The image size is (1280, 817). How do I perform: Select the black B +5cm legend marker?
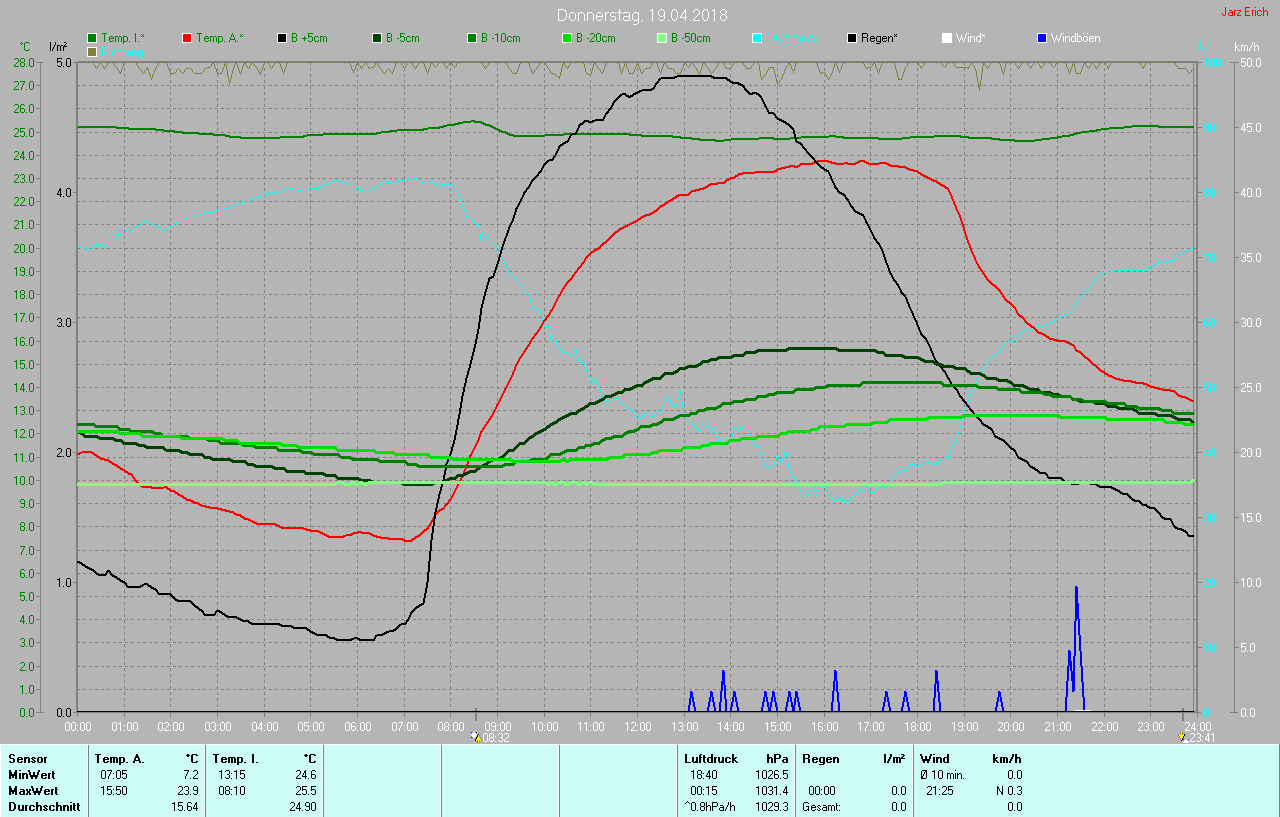click(x=283, y=38)
